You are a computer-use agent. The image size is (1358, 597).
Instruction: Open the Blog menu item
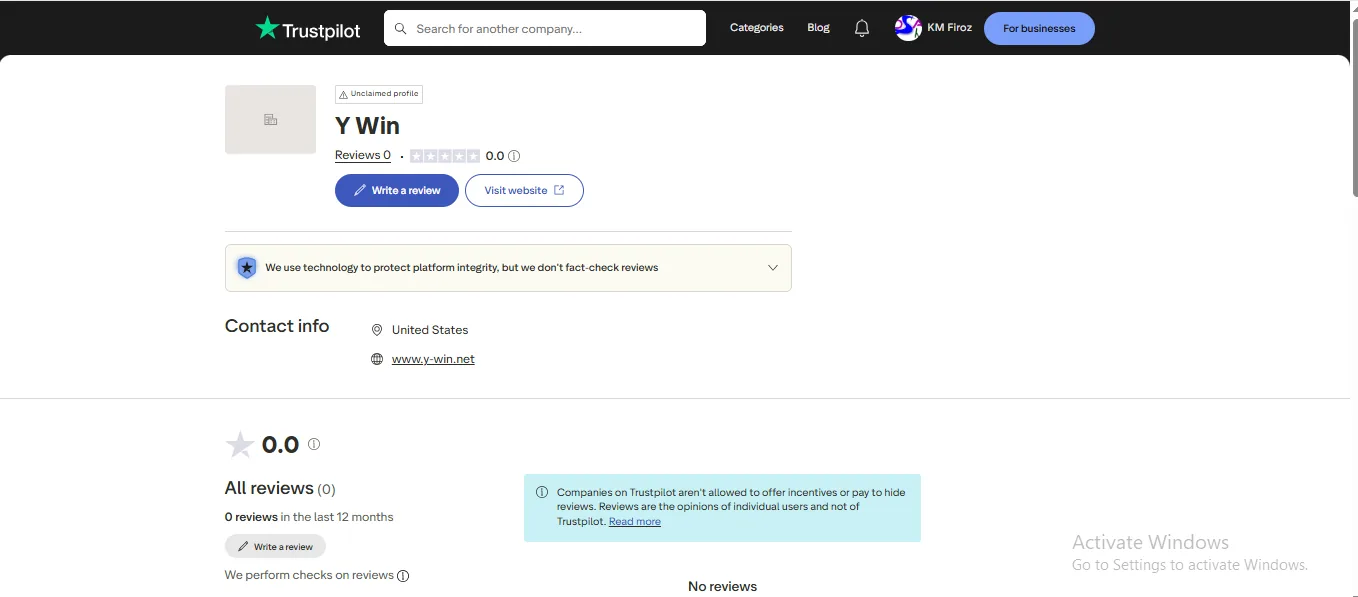[819, 28]
